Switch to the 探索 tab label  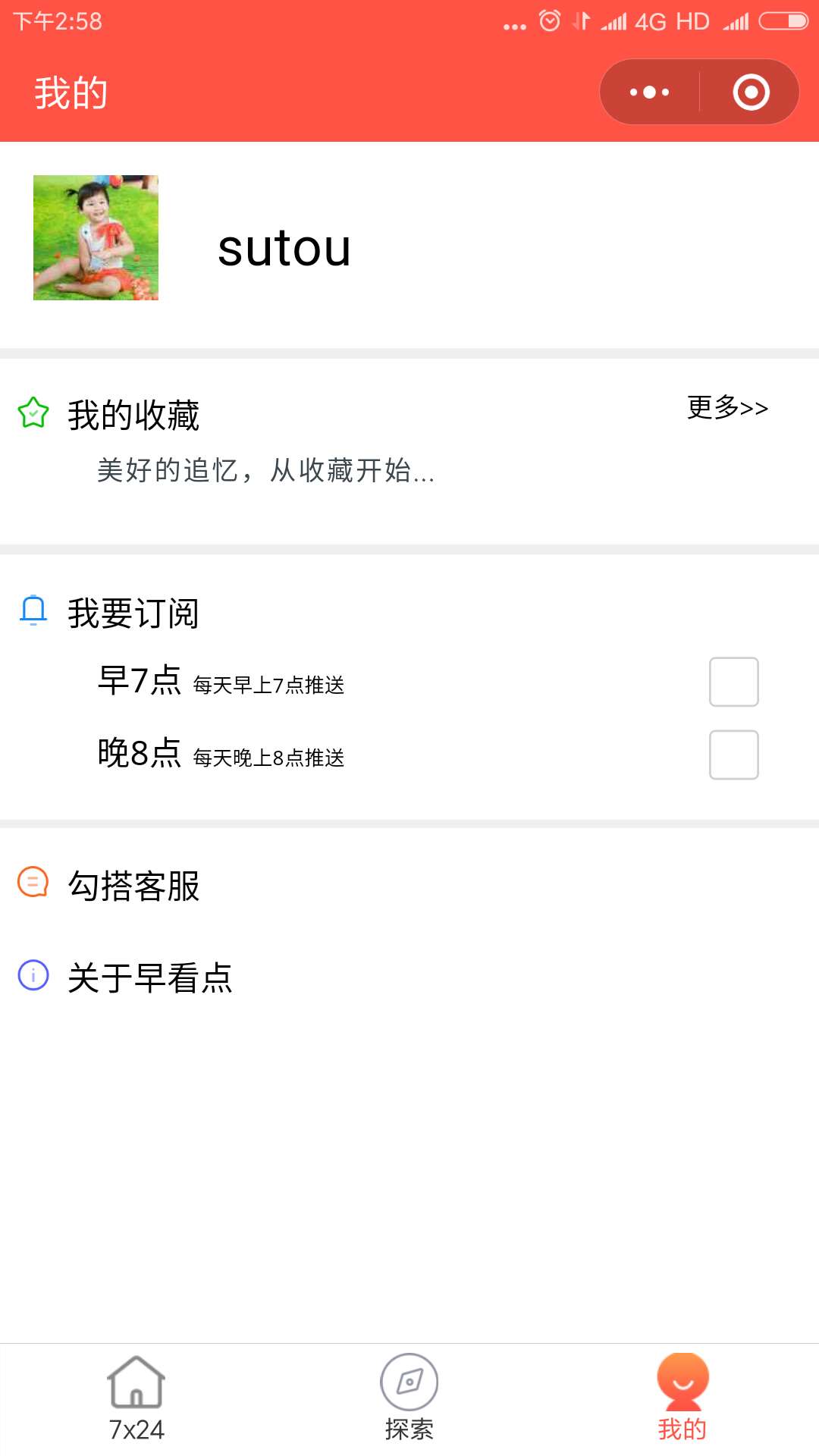point(409,1429)
